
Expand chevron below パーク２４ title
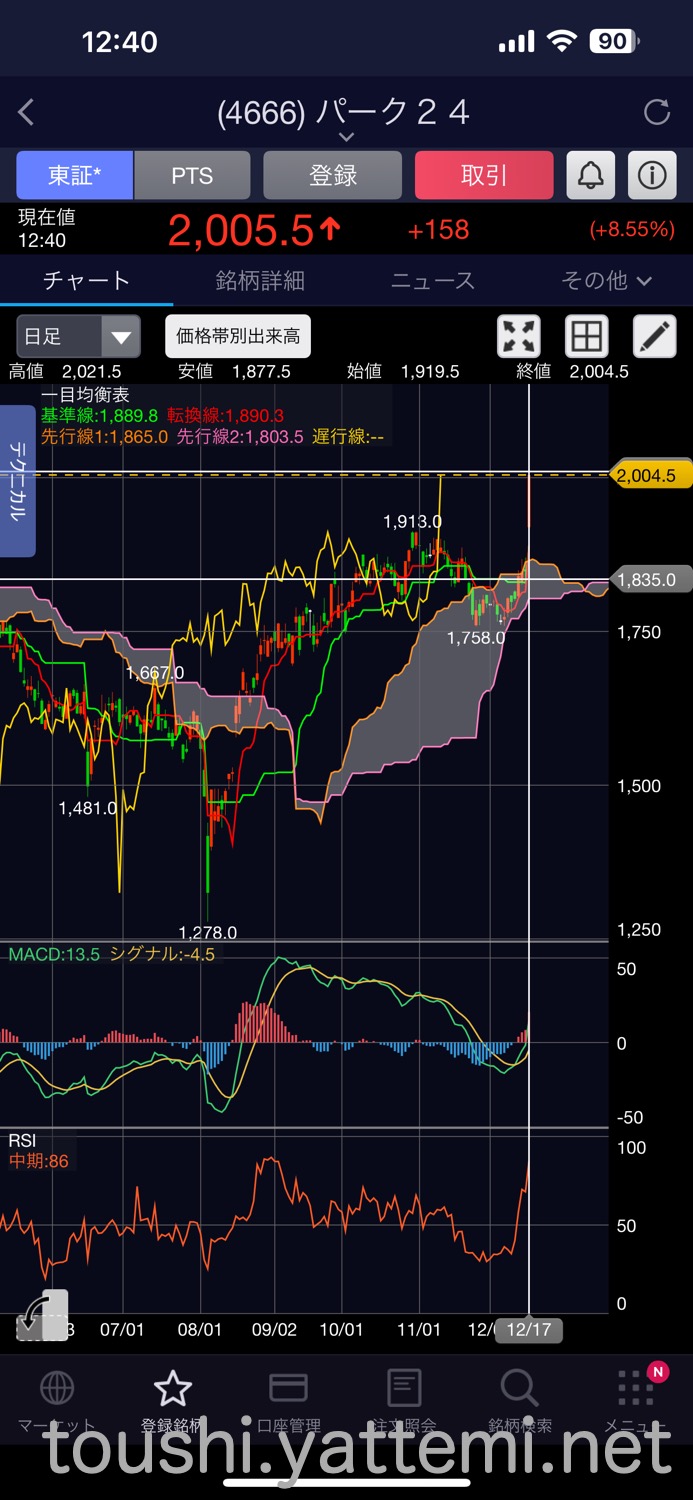(346, 137)
